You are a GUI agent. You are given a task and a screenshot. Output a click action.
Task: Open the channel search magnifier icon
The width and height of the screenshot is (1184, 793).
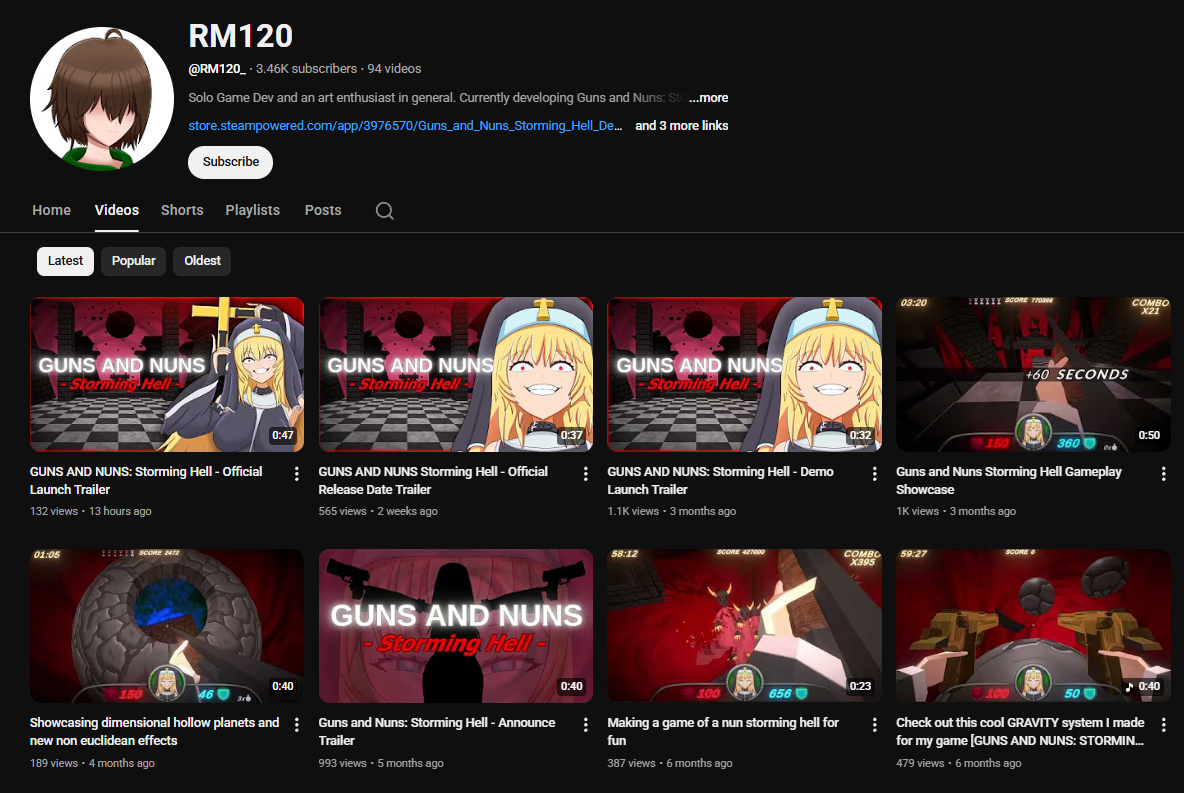pyautogui.click(x=384, y=211)
